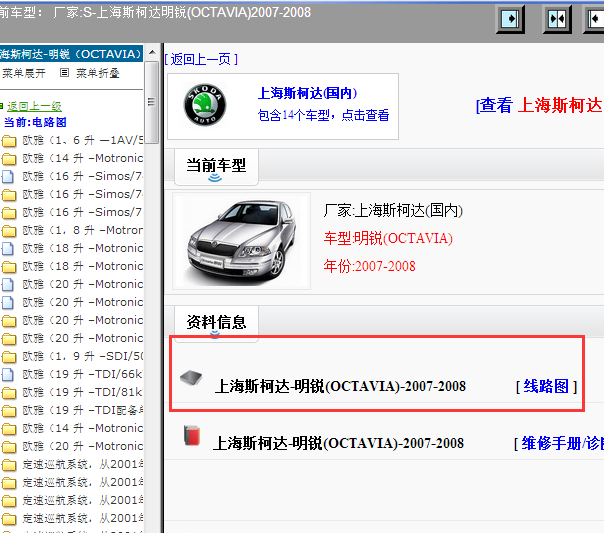Click the 当前:电路图 label
This screenshot has width=604, height=533.
pos(35,122)
